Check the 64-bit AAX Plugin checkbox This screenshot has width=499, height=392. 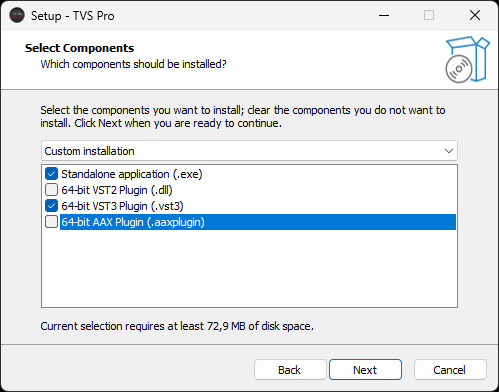pyautogui.click(x=51, y=222)
